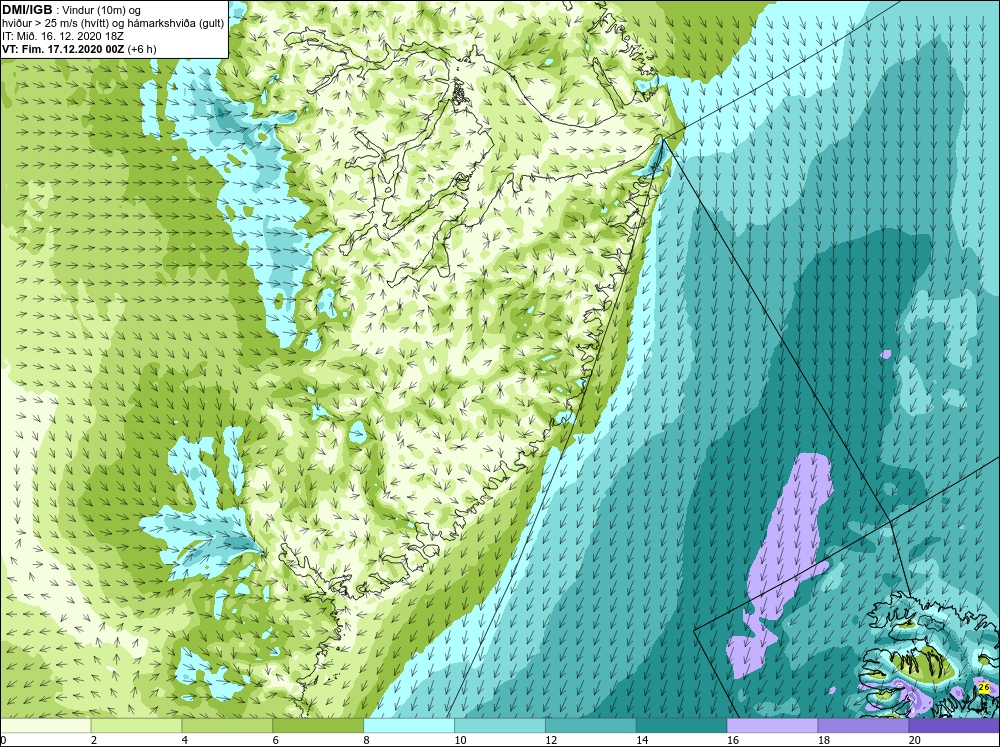Click the dark green 6–8 m/s legend swatch
The image size is (1000, 747).
coord(318,725)
